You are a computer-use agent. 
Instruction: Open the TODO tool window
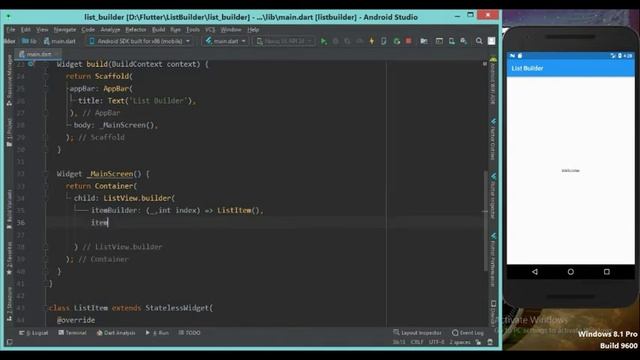point(189,333)
